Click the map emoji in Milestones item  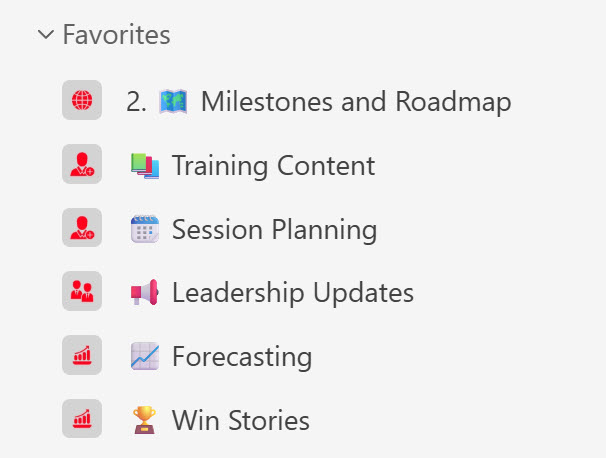tap(174, 101)
